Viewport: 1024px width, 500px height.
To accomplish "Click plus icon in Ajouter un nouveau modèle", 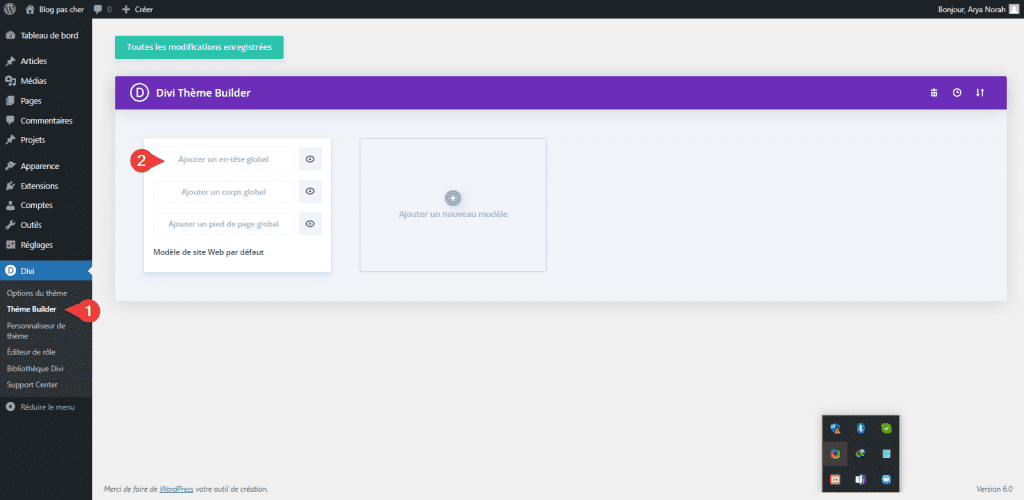I will click(x=453, y=198).
